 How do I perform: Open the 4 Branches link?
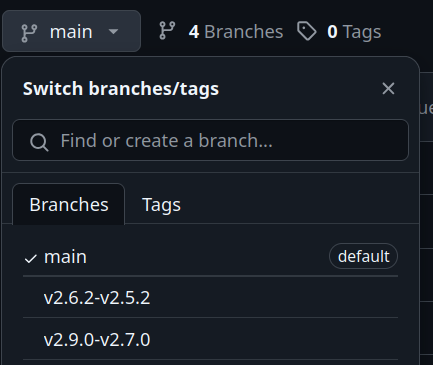236,32
